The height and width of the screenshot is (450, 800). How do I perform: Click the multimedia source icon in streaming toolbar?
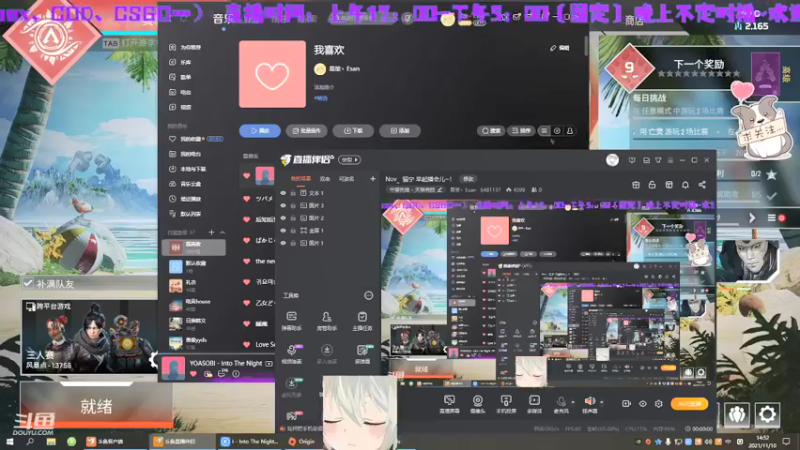click(534, 401)
